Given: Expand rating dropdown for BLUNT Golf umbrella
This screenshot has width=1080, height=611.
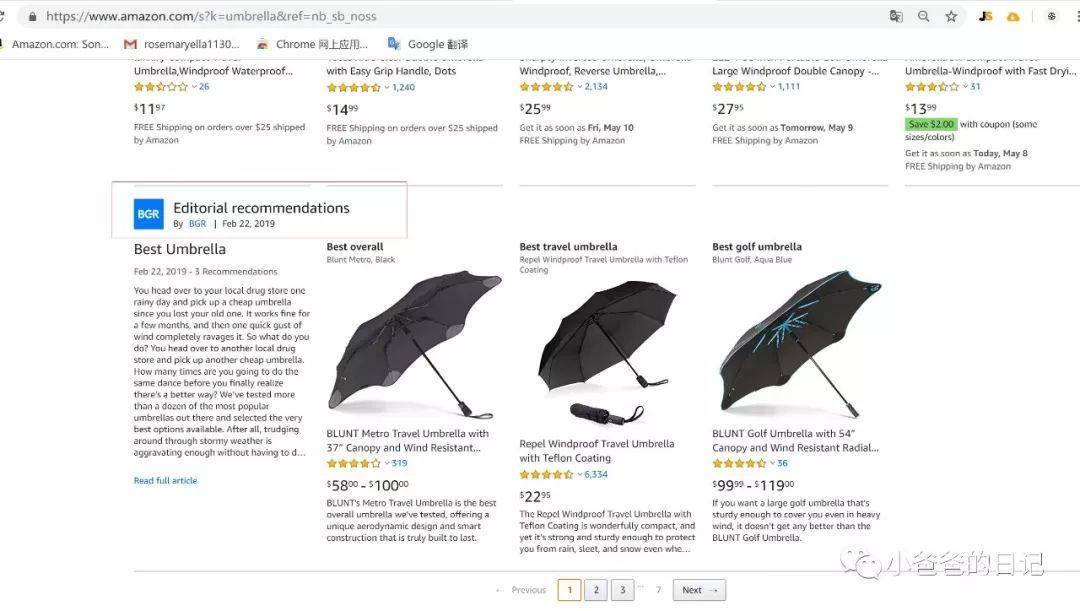Looking at the screenshot, I should [773, 463].
